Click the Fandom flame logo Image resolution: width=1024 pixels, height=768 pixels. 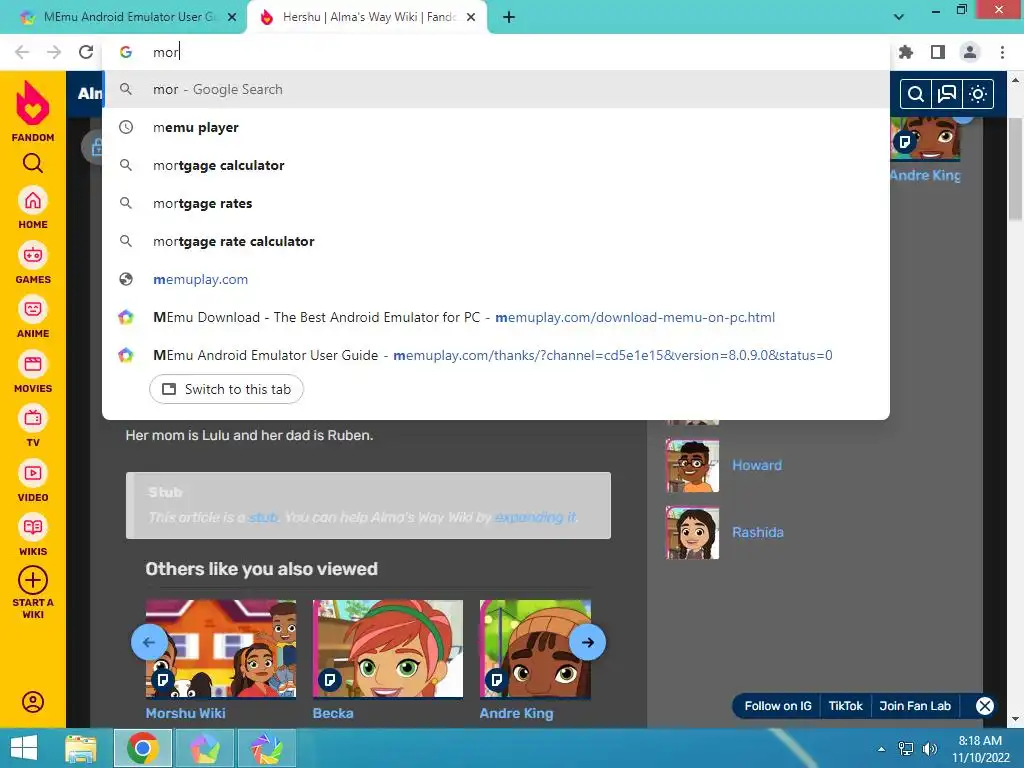(33, 103)
